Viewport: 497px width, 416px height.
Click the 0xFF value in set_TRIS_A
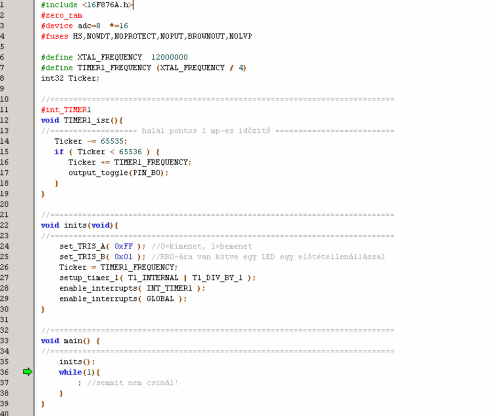[123, 246]
